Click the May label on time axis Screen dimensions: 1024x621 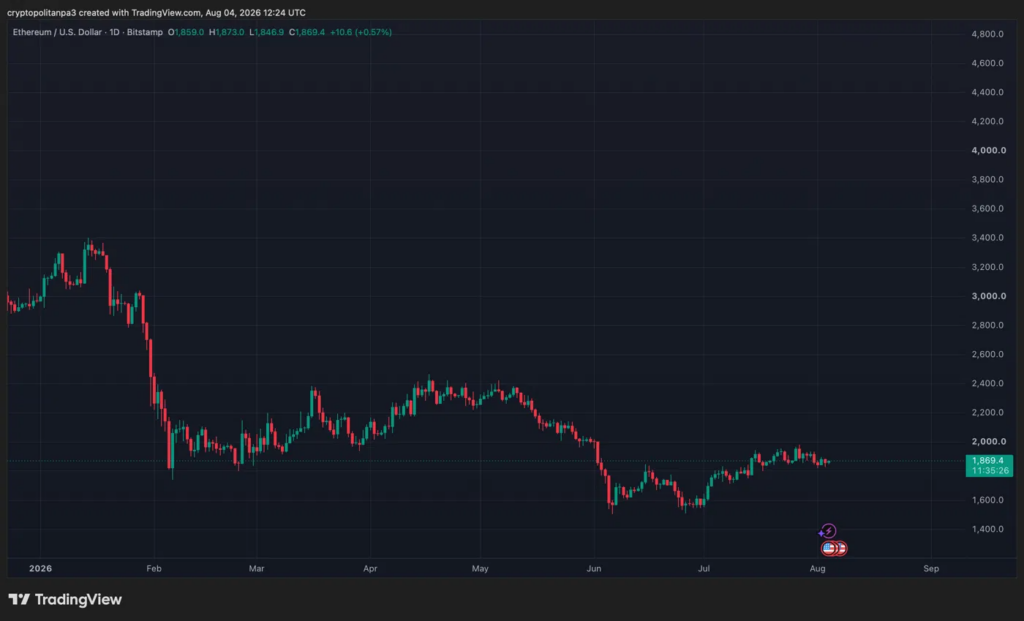480,569
